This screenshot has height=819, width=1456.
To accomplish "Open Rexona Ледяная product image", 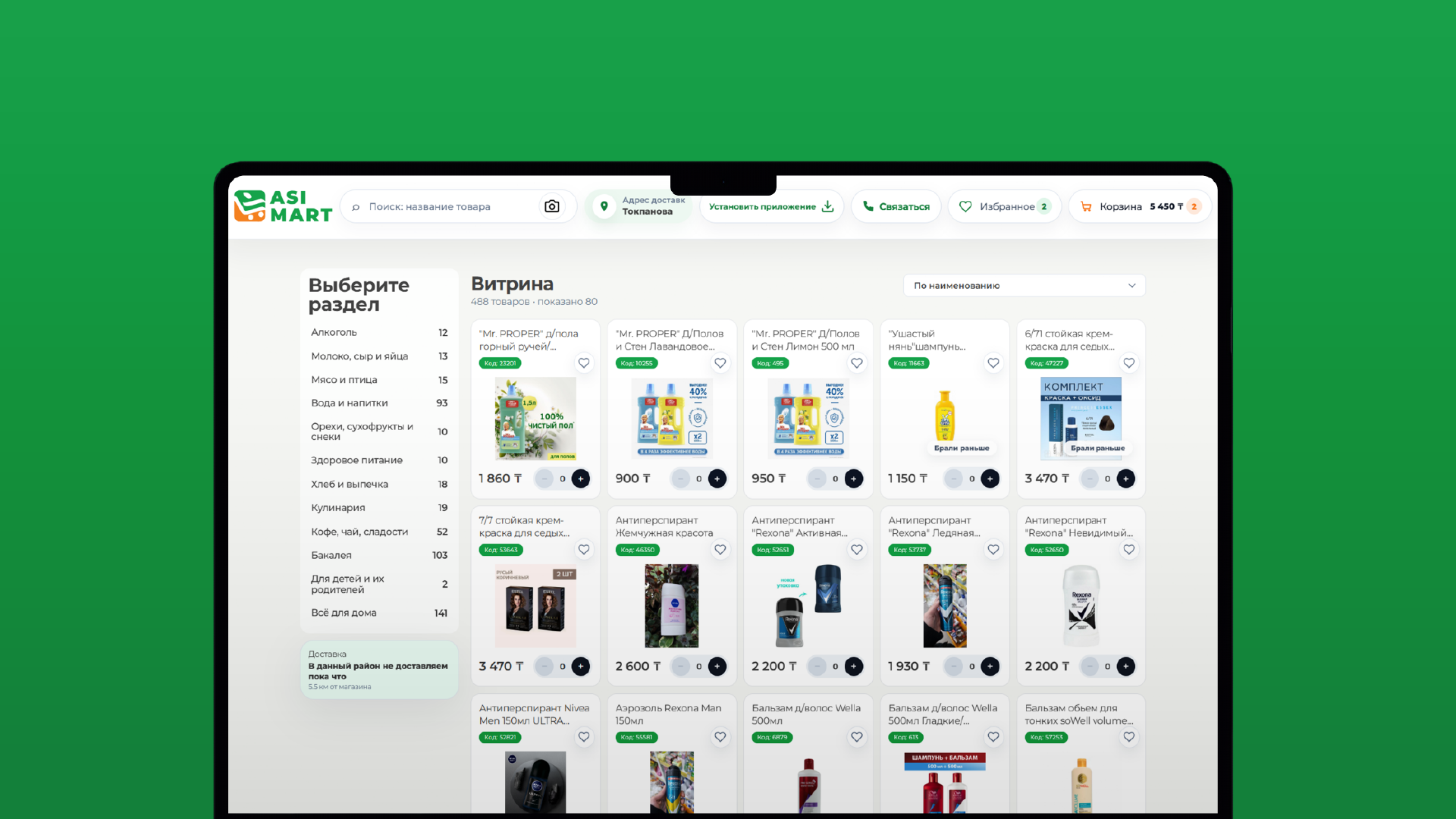I will click(x=945, y=606).
